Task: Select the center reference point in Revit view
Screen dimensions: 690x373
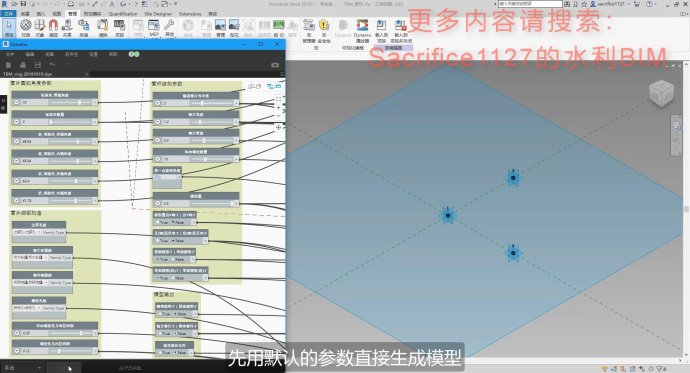Action: click(x=448, y=216)
